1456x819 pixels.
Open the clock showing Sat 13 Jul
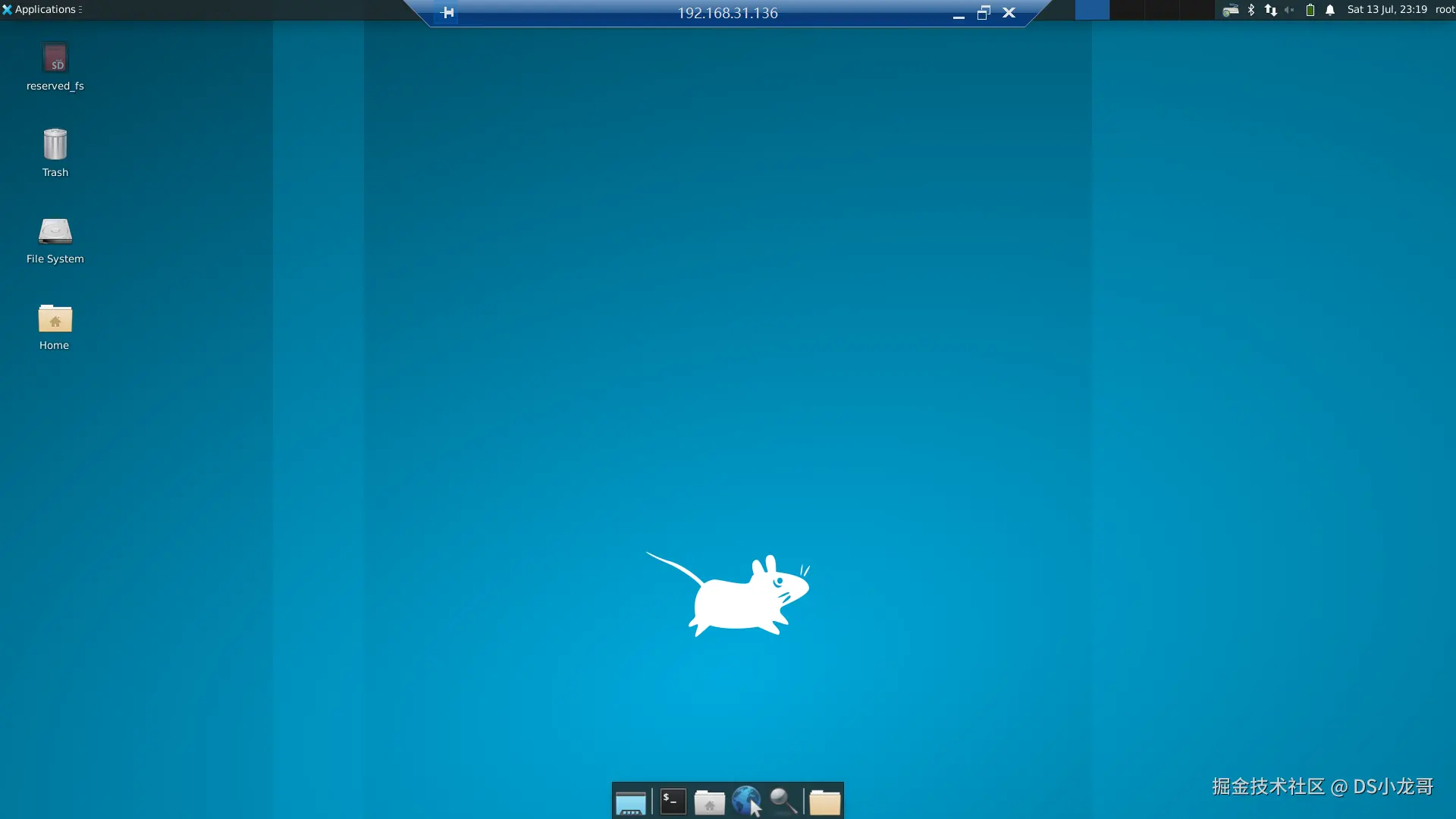[x=1386, y=10]
